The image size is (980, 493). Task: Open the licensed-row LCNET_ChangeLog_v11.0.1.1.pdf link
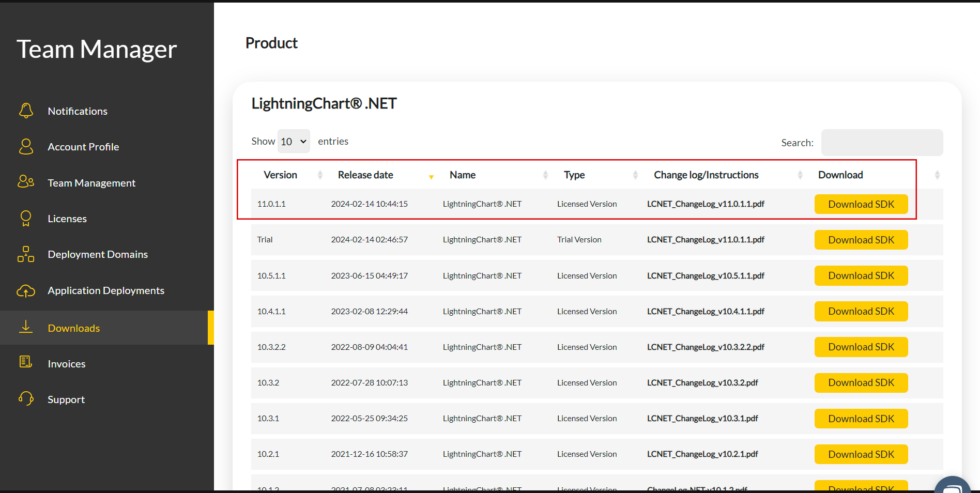coord(705,204)
